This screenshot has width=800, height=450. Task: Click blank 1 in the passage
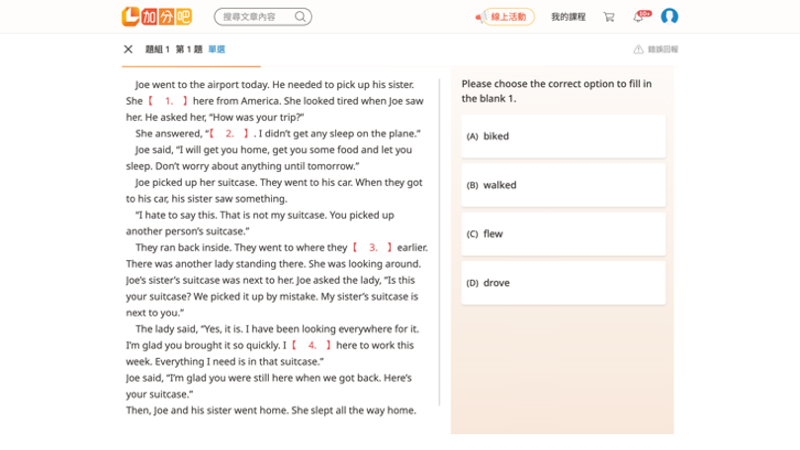tap(168, 101)
